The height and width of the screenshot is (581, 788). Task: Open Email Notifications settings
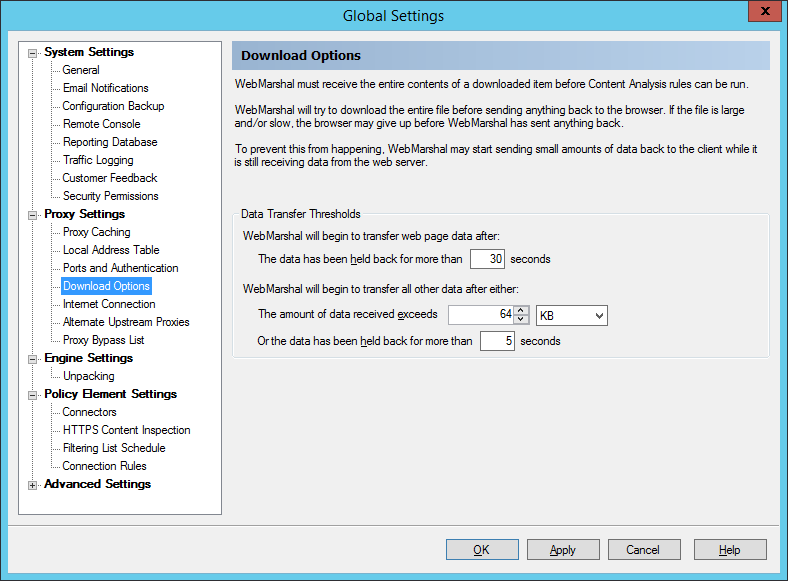(106, 88)
